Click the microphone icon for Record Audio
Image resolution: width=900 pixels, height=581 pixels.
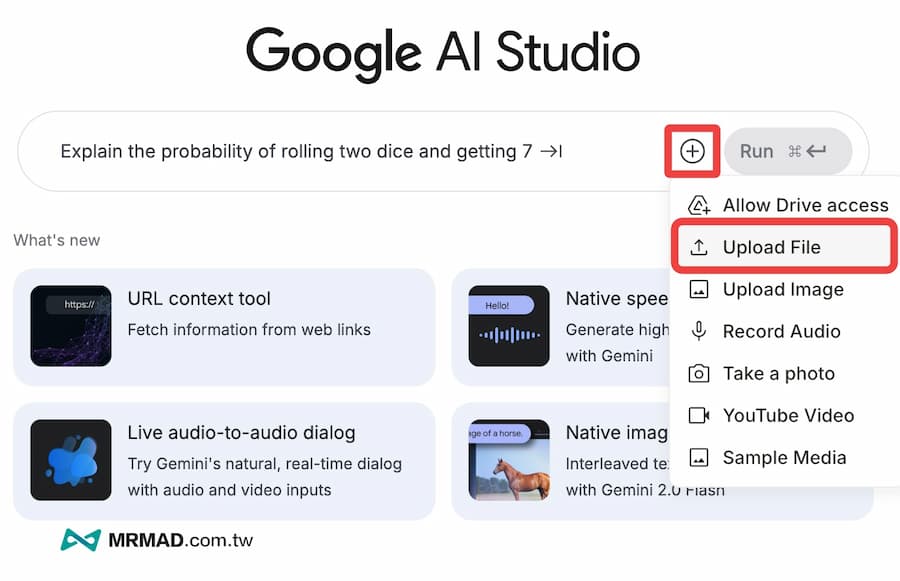point(700,331)
